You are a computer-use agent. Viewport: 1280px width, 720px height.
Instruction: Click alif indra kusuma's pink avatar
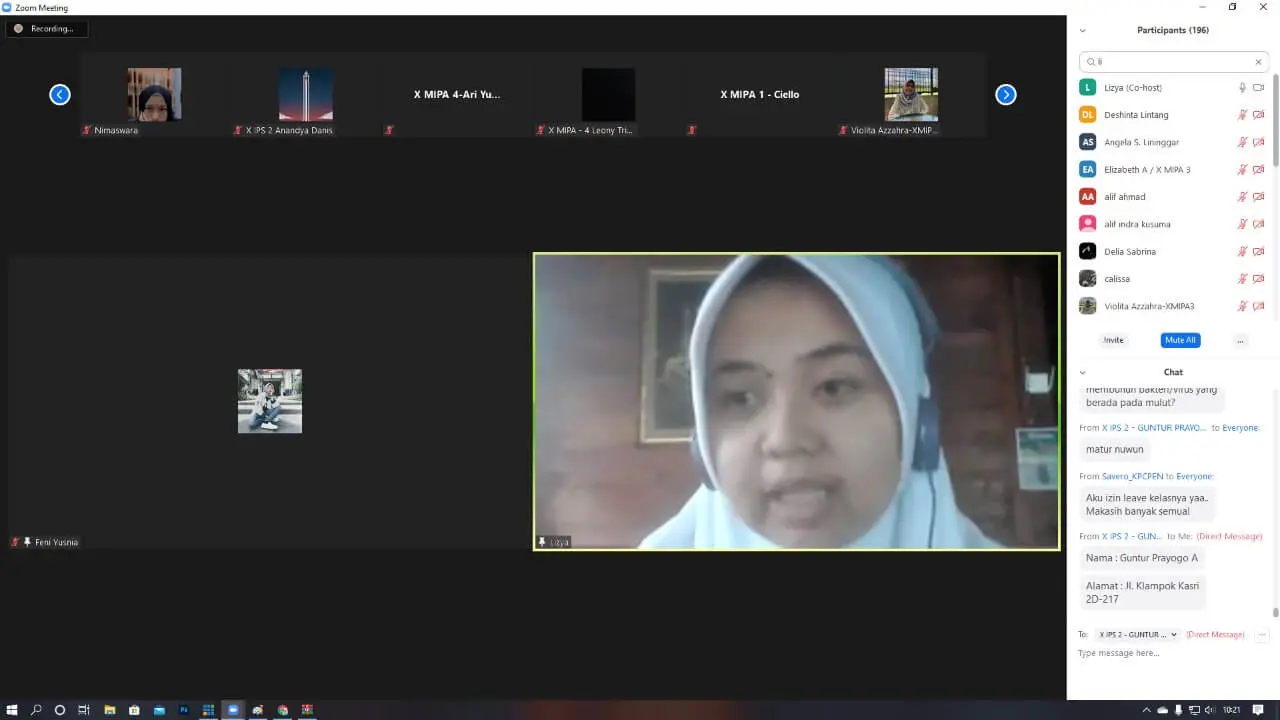pyautogui.click(x=1088, y=224)
